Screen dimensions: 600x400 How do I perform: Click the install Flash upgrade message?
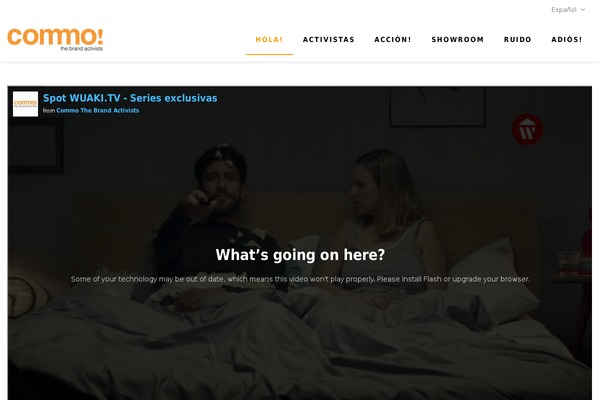tap(300, 279)
